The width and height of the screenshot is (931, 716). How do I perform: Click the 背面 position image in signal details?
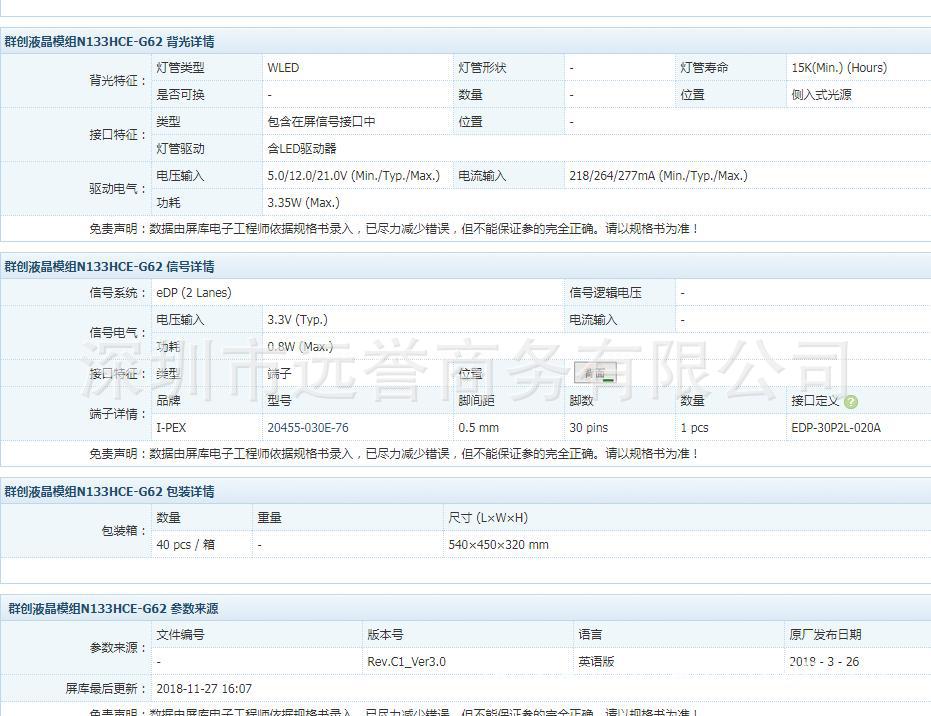(x=595, y=373)
